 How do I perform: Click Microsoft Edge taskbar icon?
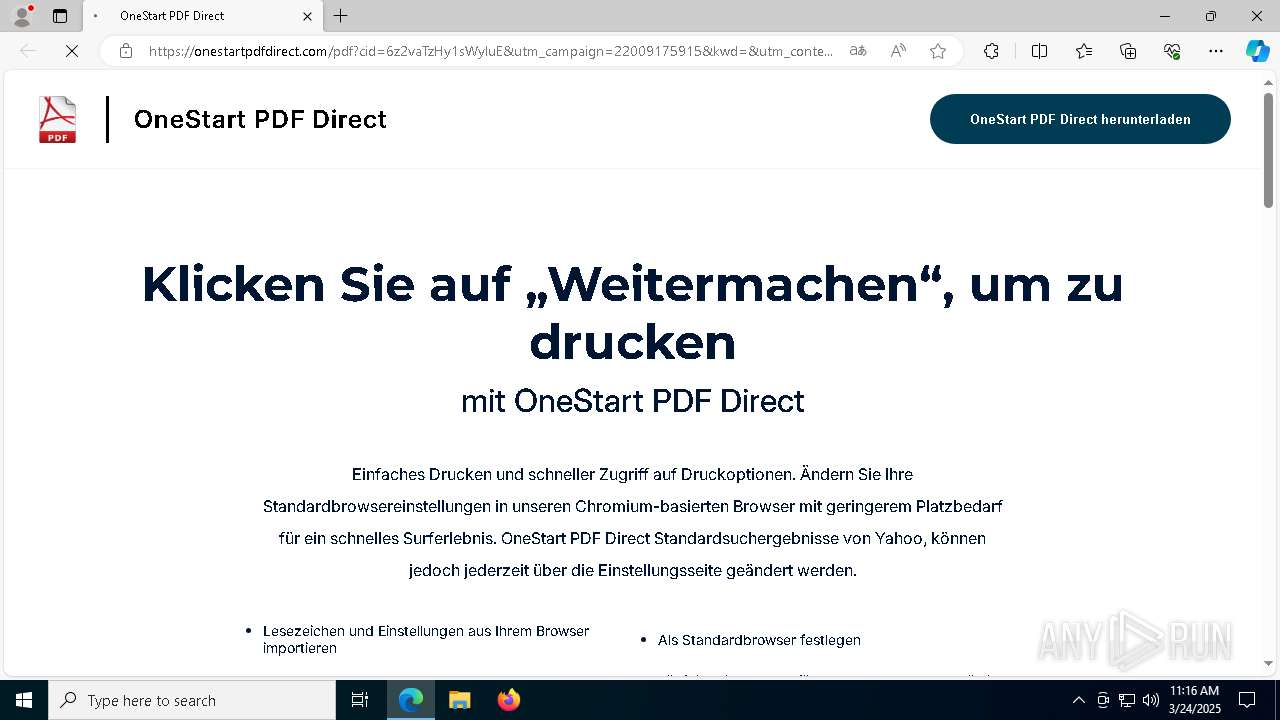pos(411,700)
